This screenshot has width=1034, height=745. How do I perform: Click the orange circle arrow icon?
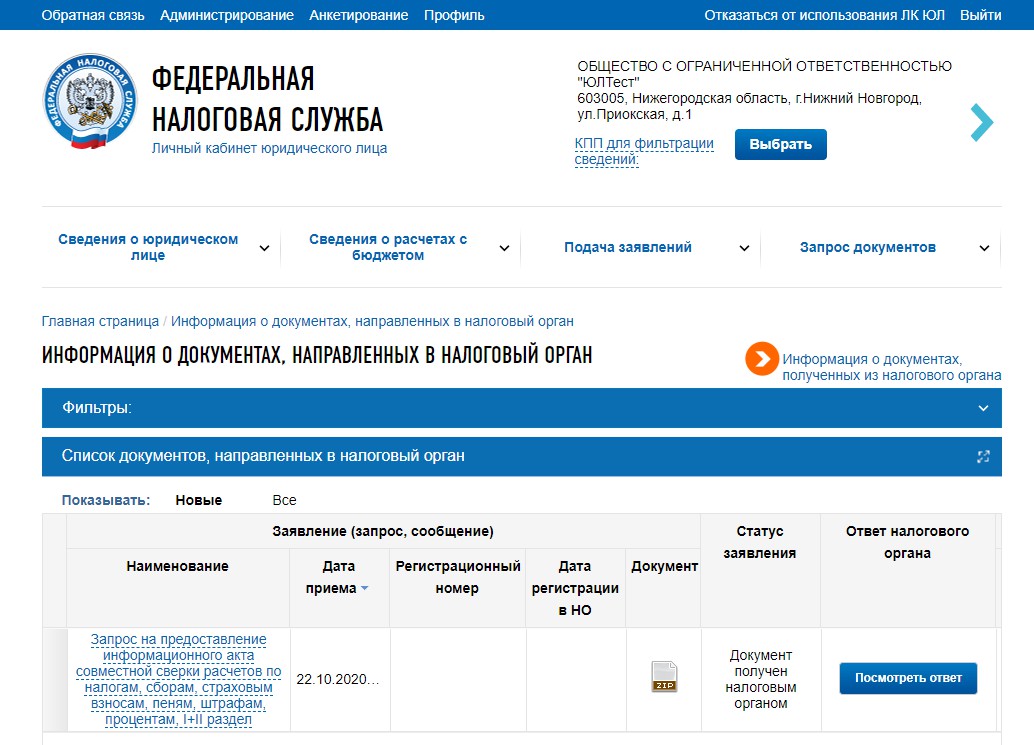(x=762, y=359)
